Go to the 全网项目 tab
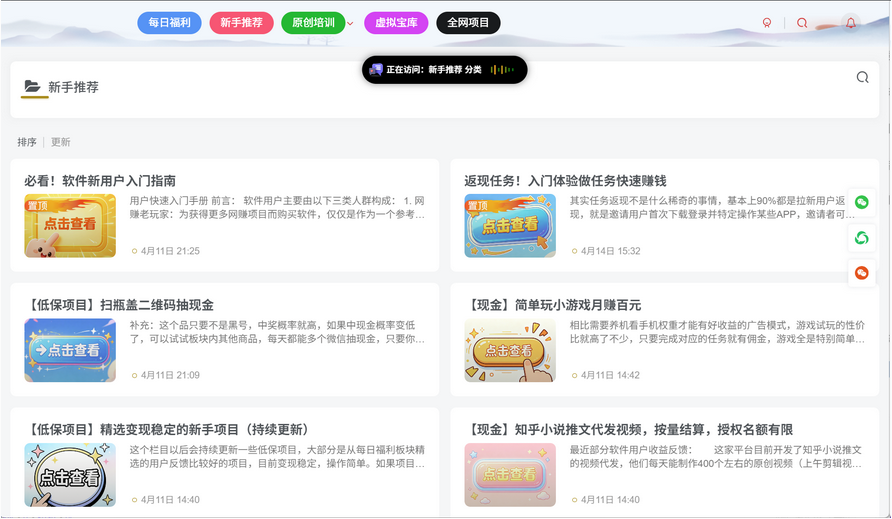 pyautogui.click(x=468, y=22)
